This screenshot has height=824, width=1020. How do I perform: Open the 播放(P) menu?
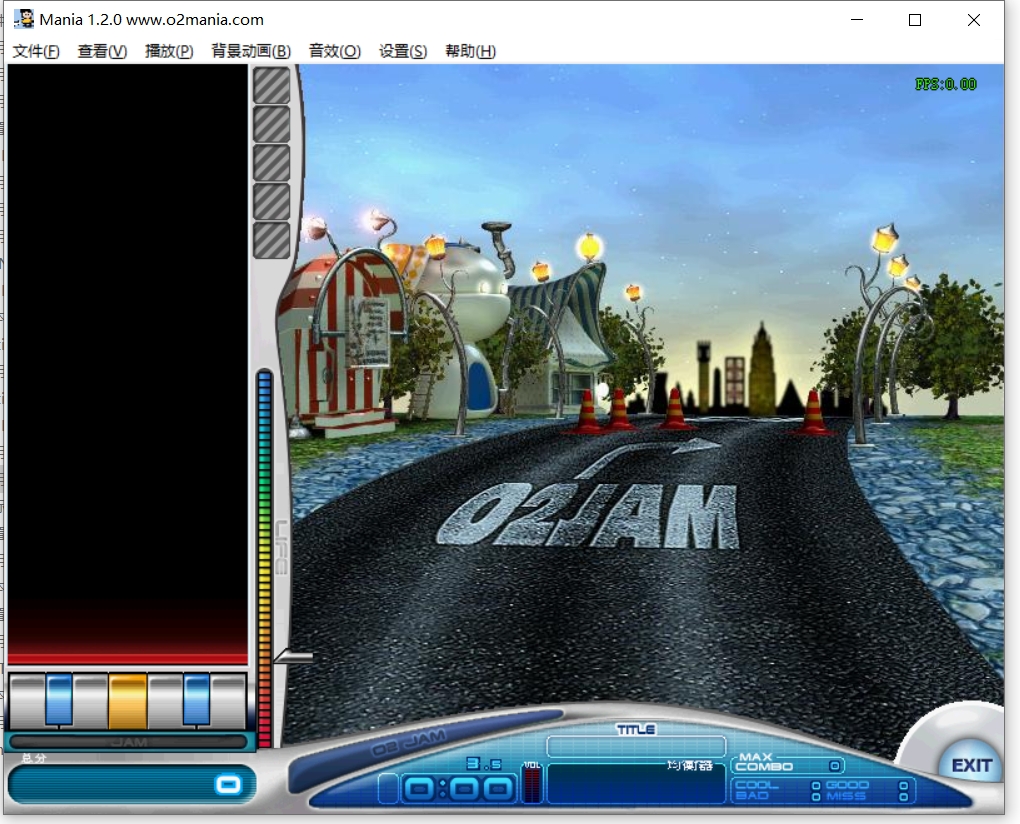tap(169, 51)
